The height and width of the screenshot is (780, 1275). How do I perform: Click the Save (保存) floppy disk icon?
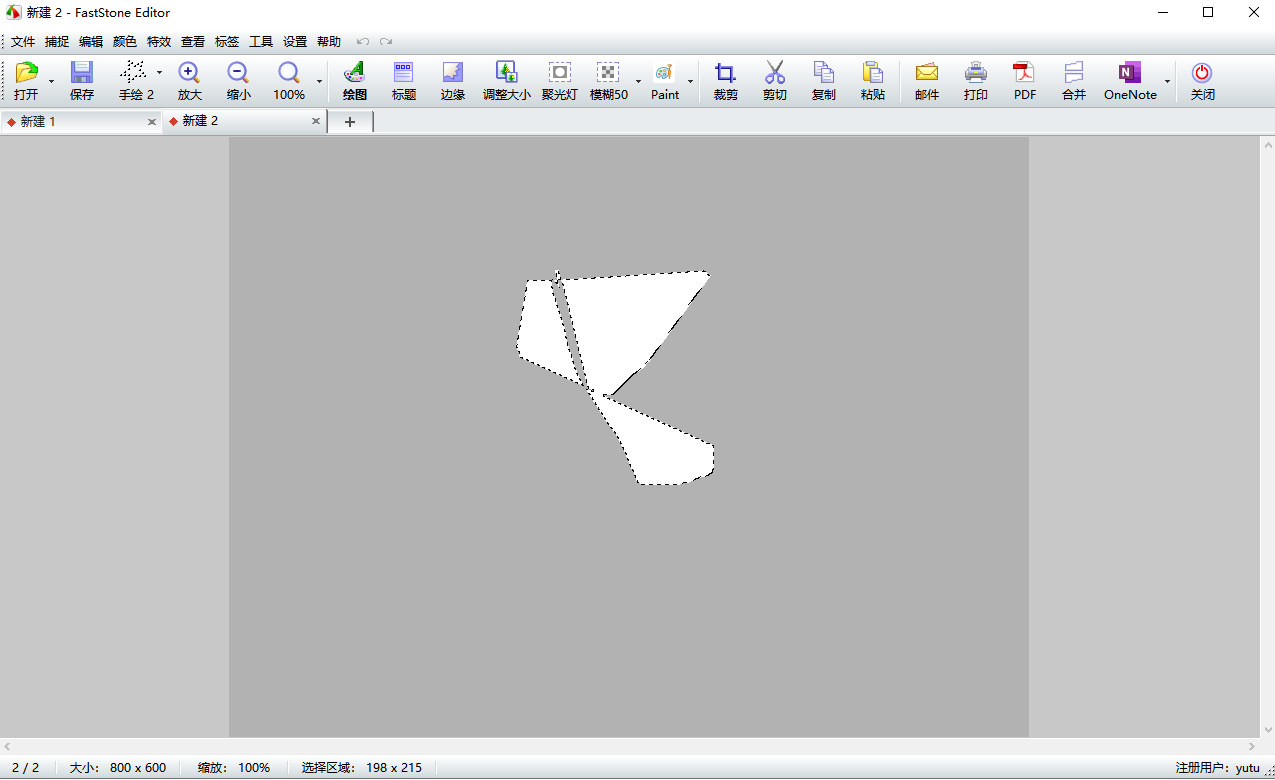(81, 74)
